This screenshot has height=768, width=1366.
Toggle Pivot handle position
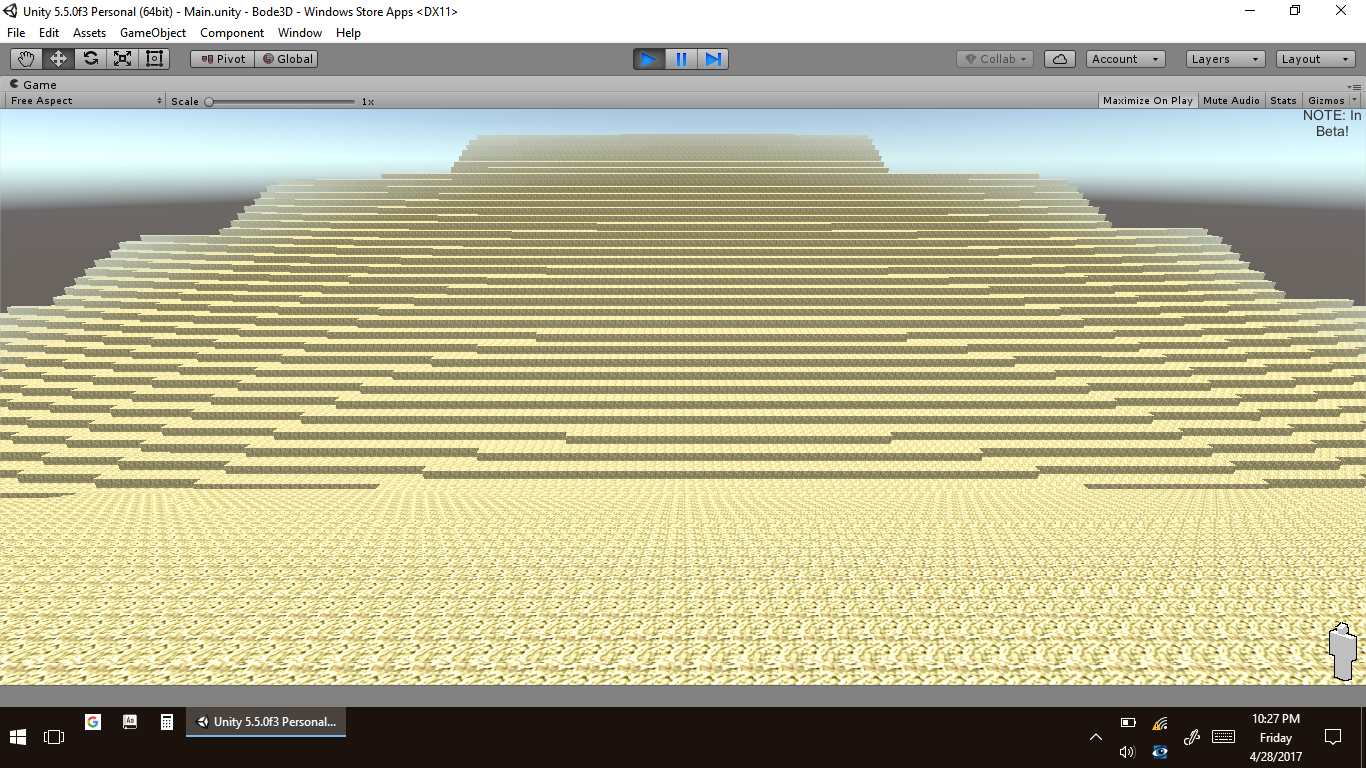tap(223, 59)
